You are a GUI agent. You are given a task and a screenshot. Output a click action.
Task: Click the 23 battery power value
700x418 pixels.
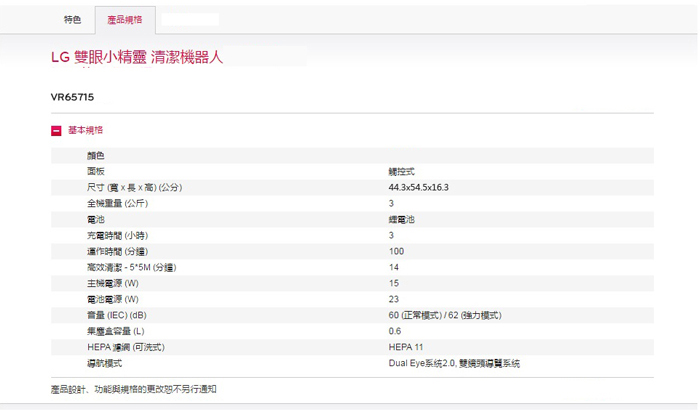pyautogui.click(x=393, y=299)
